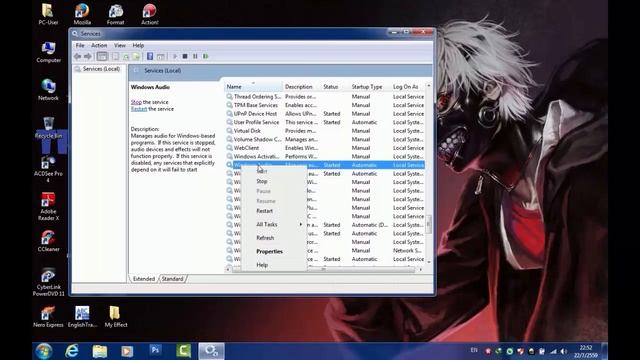Select the UPnP Device Host row
The image size is (640, 360).
[325, 114]
